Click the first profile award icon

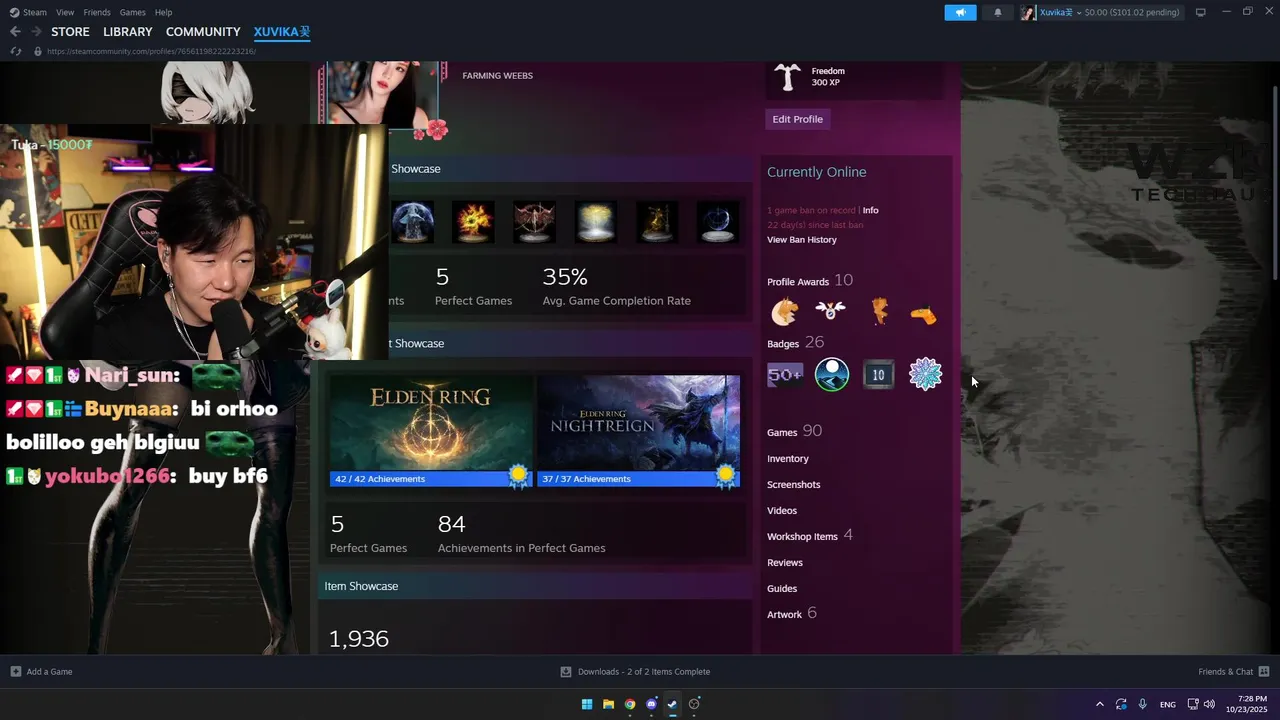[x=785, y=313]
